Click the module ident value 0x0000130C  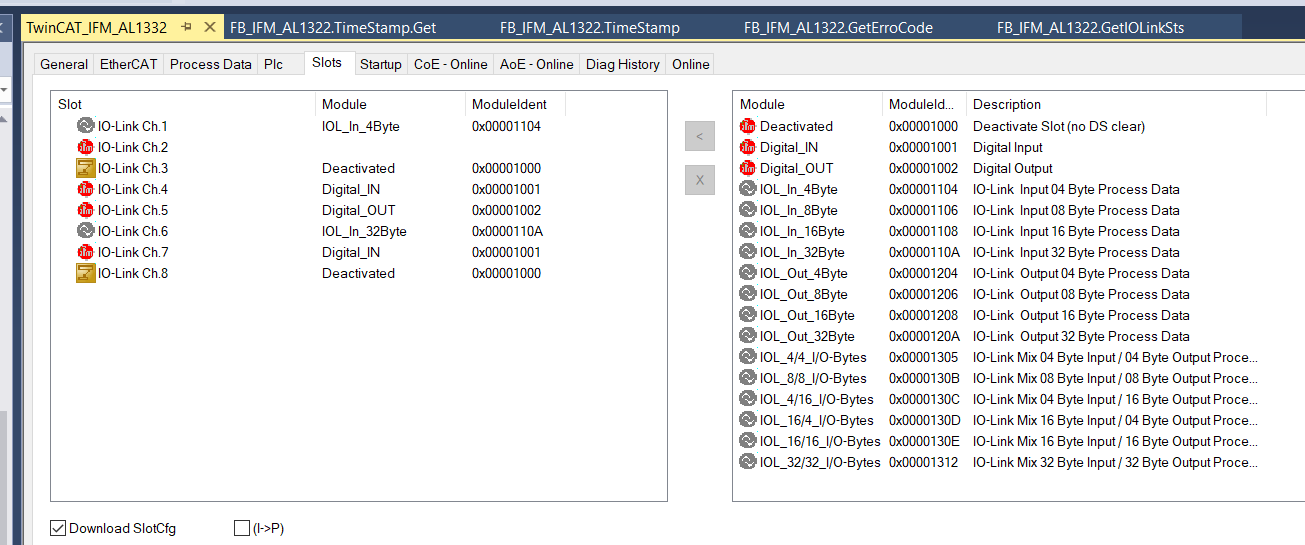click(x=923, y=399)
